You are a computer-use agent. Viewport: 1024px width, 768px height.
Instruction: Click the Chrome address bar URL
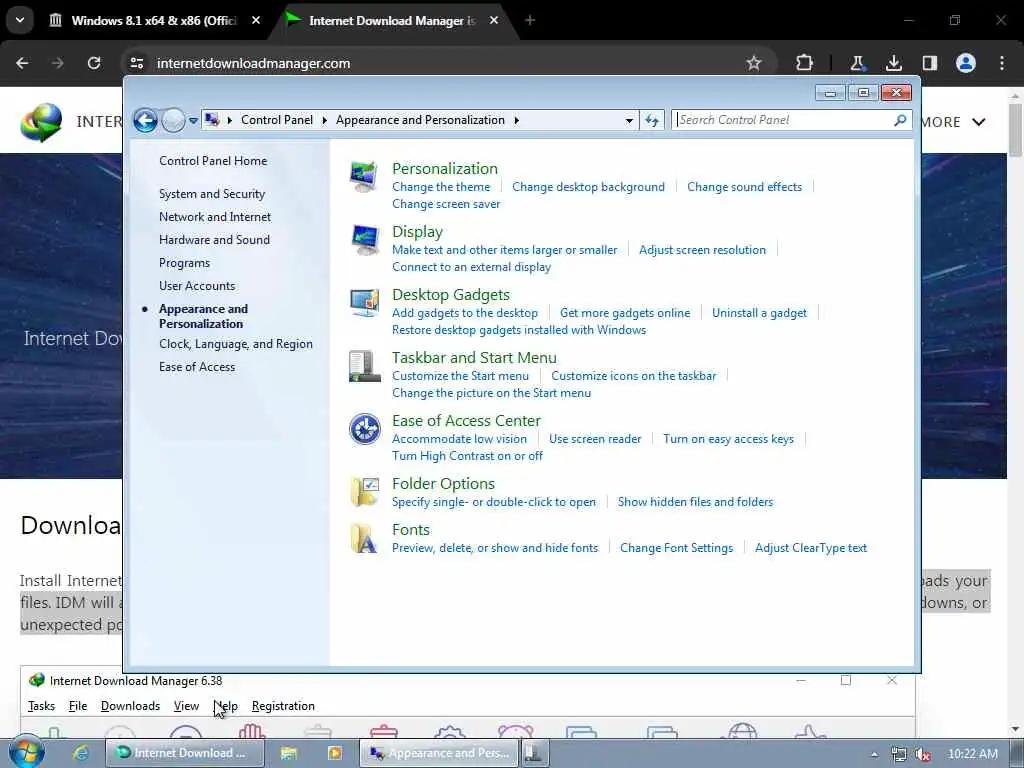pyautogui.click(x=253, y=63)
